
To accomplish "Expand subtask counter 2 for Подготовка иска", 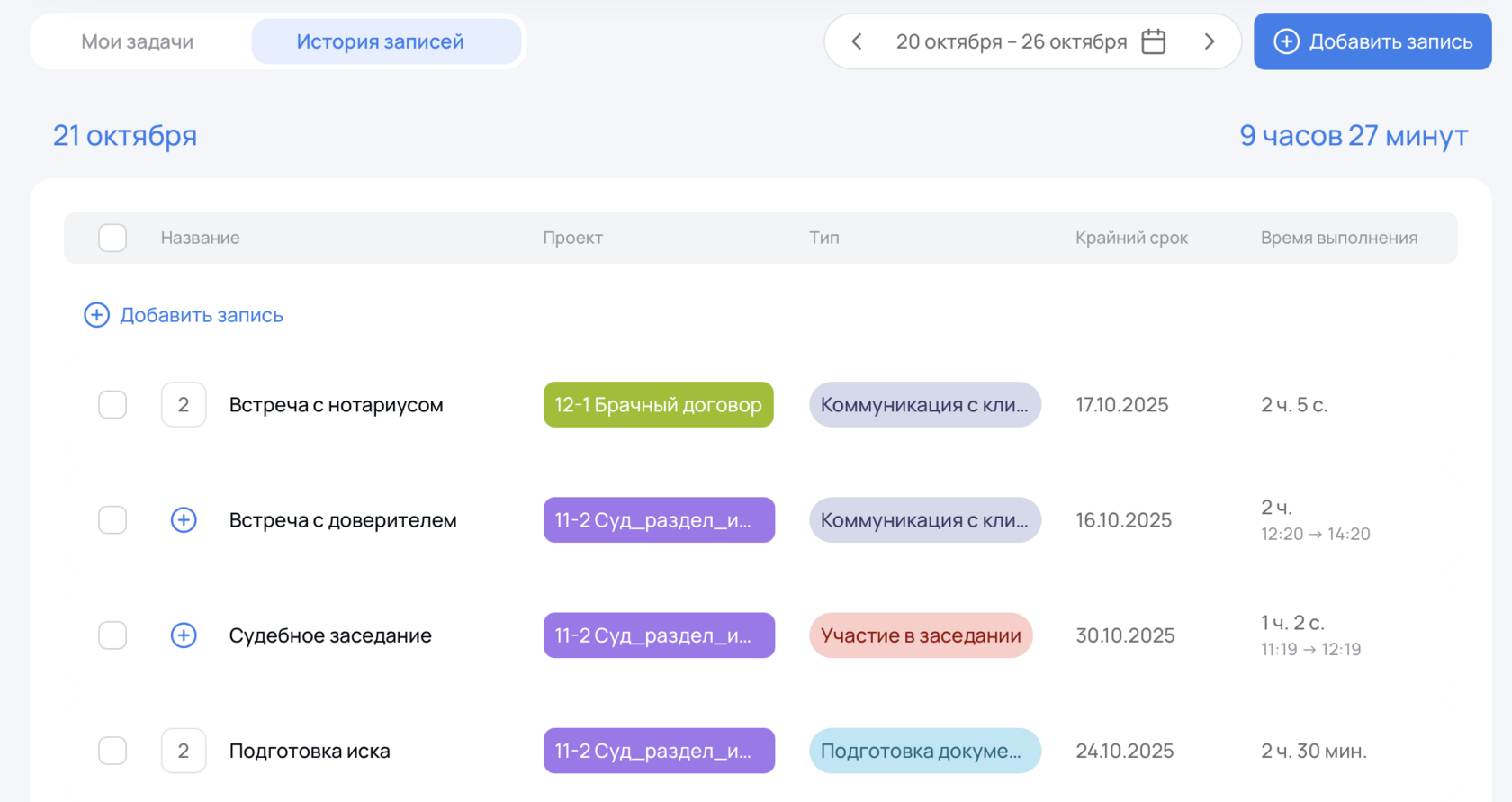I will click(184, 751).
